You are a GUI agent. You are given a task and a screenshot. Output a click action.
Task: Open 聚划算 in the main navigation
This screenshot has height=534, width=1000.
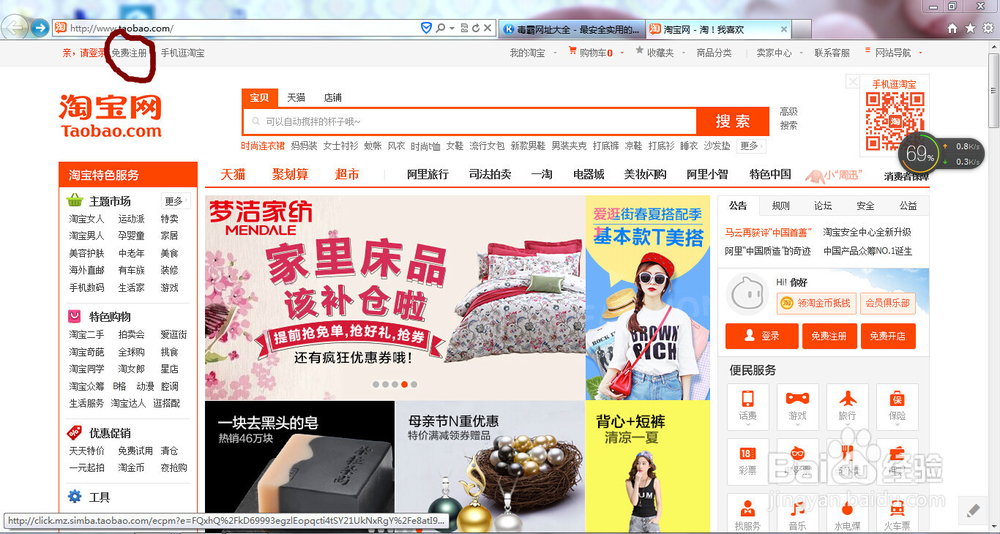tap(290, 175)
